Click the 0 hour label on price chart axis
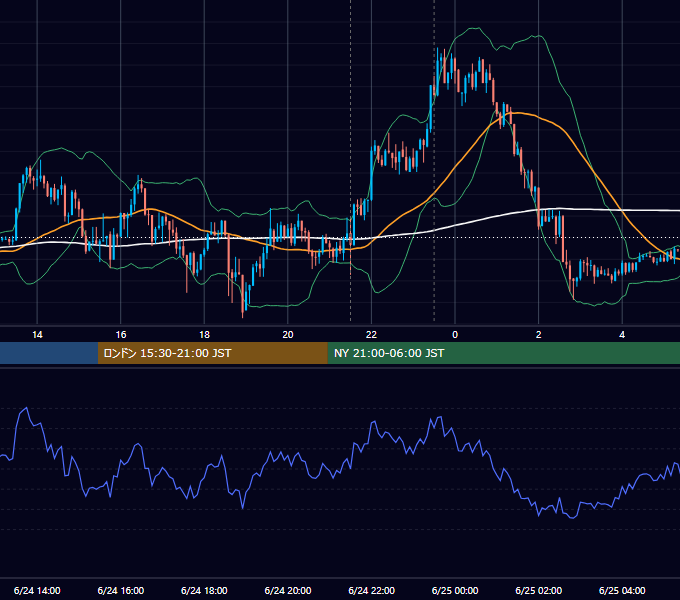680x600 pixels. (x=455, y=335)
